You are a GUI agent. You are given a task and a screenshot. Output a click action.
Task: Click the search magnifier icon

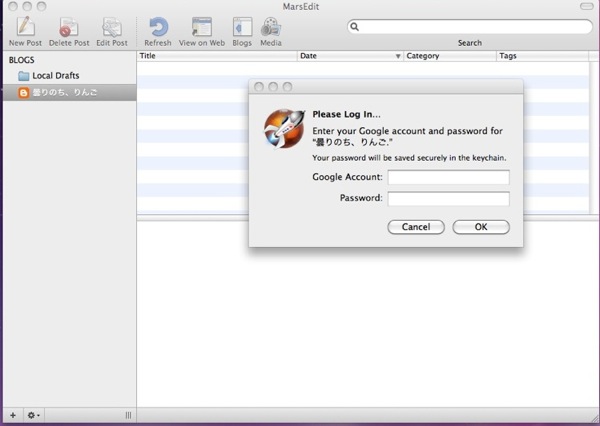coord(355,27)
